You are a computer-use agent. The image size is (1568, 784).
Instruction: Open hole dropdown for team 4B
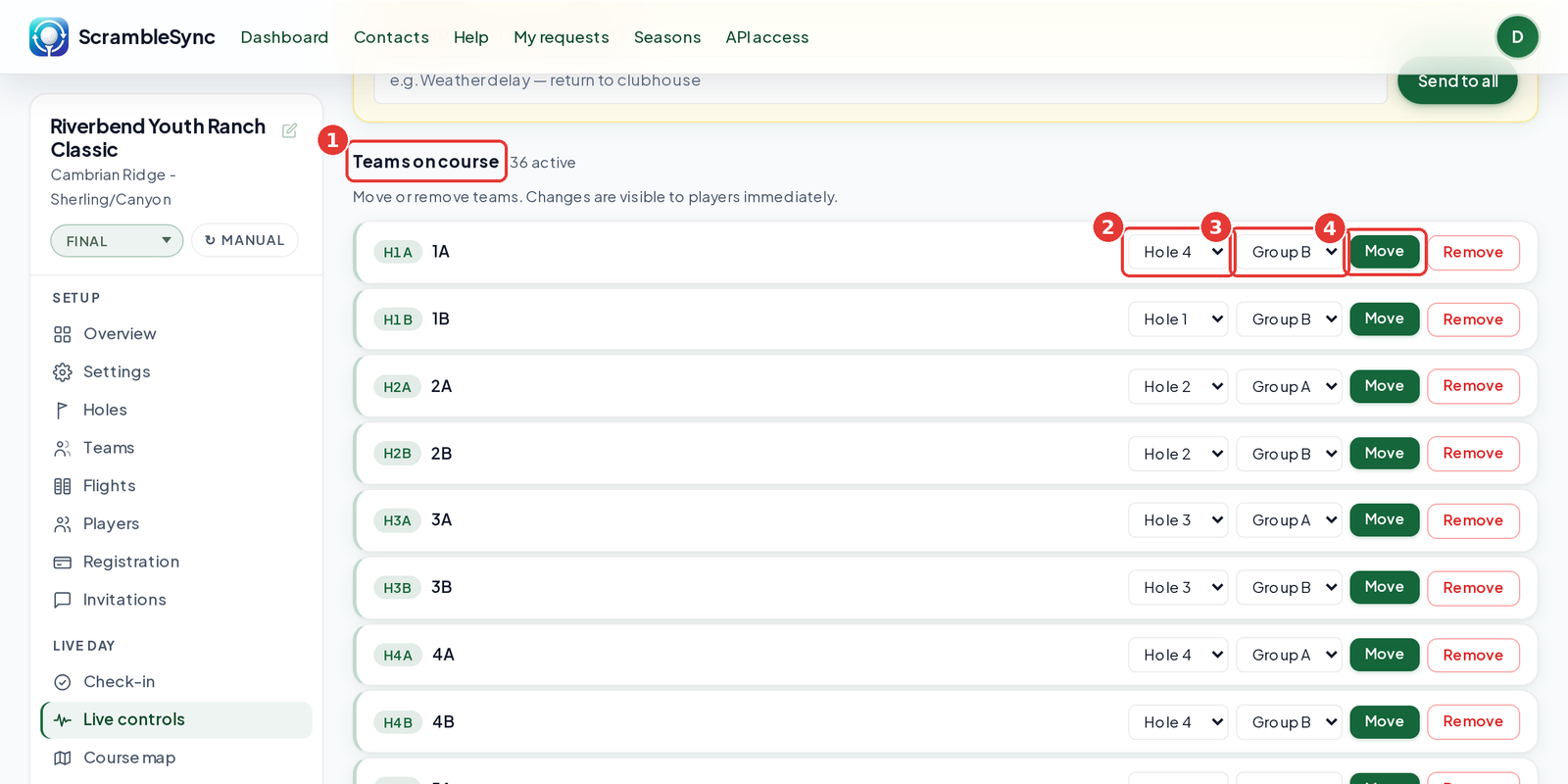pyautogui.click(x=1178, y=722)
